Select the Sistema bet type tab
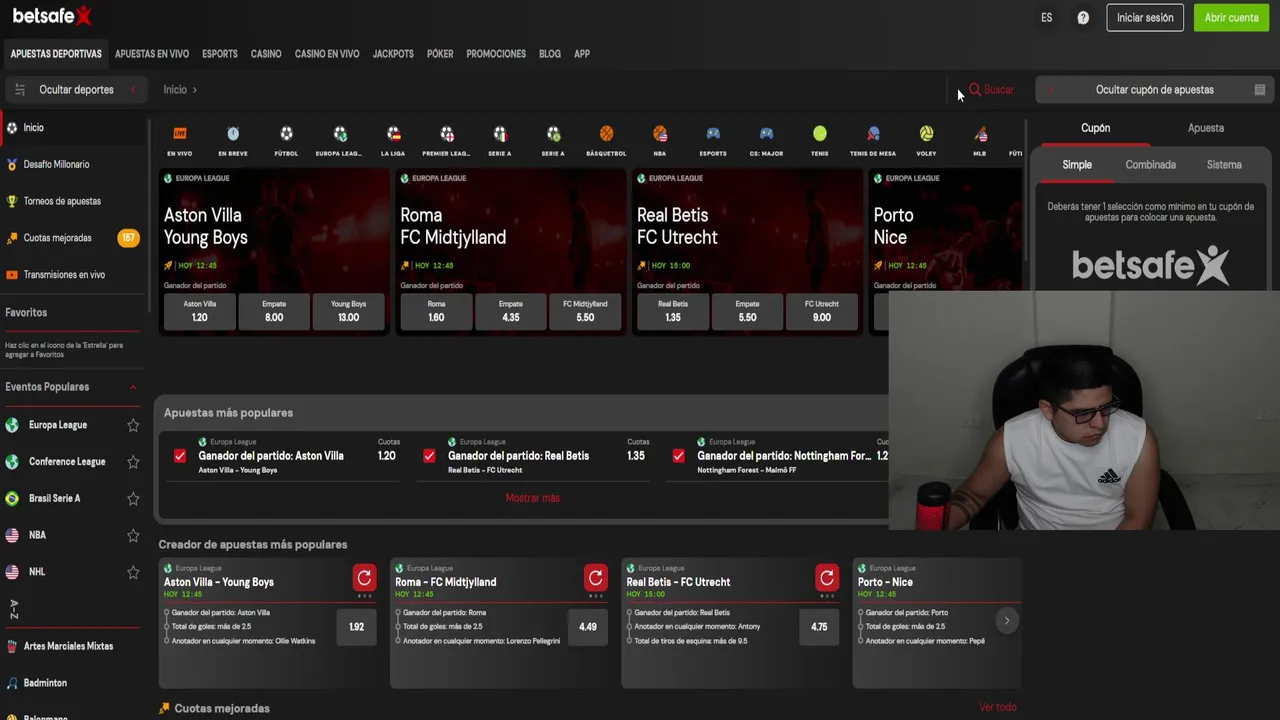The image size is (1280, 720). point(1224,165)
